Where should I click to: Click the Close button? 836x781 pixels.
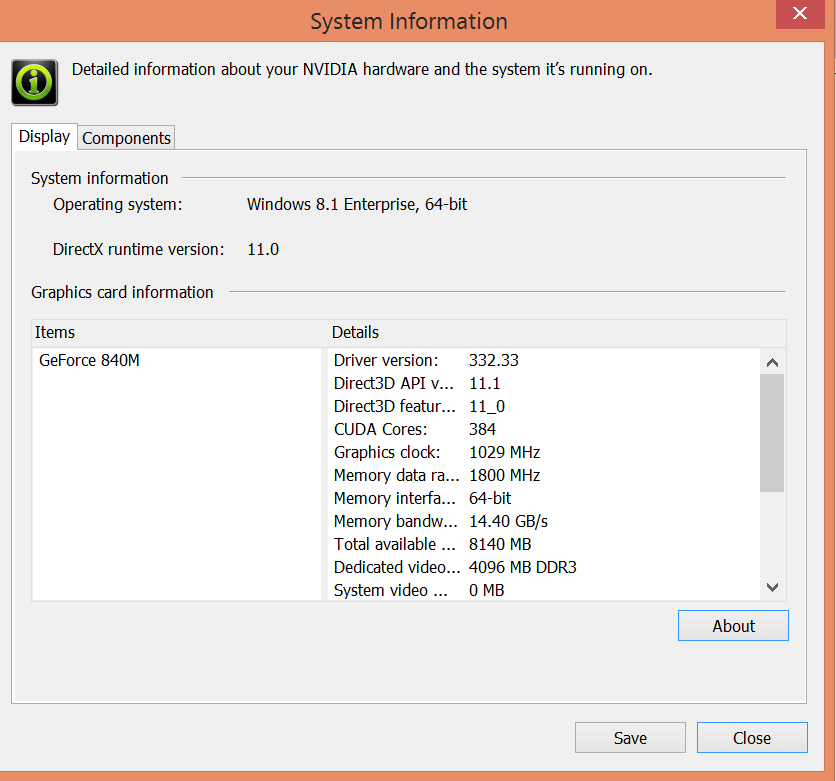coord(752,738)
